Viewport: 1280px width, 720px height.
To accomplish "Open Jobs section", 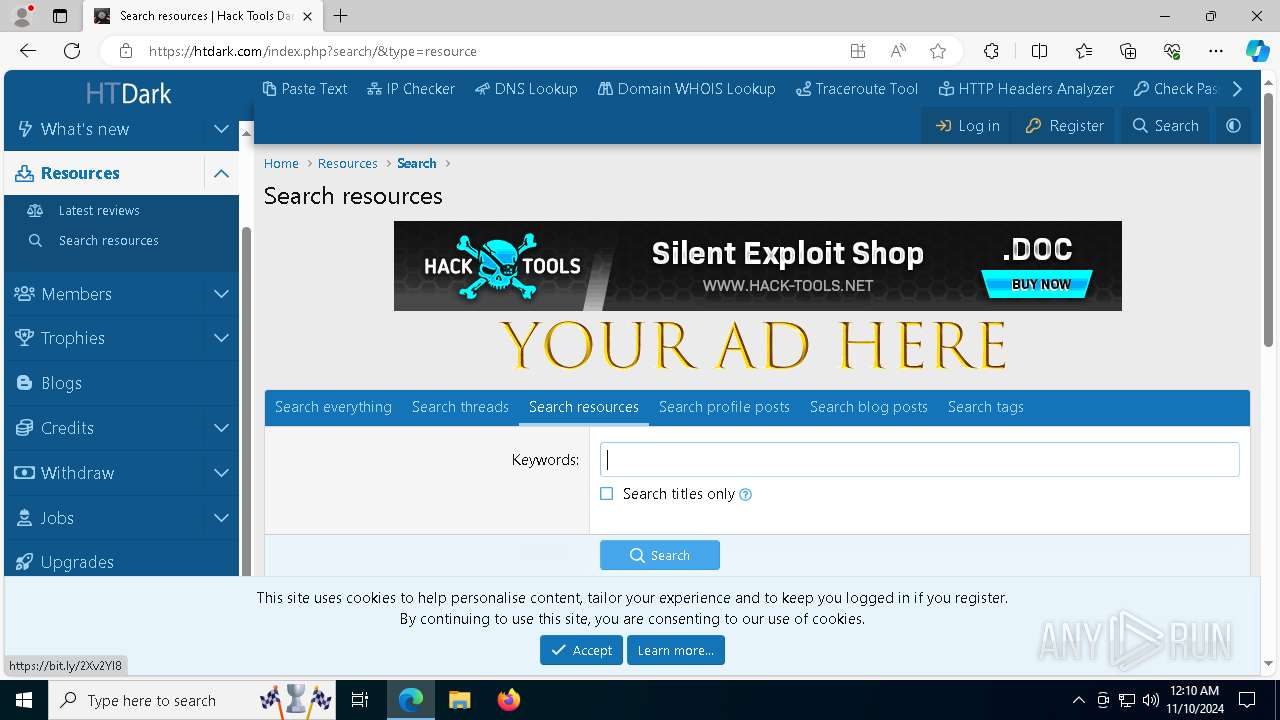I will pyautogui.click(x=57, y=518).
